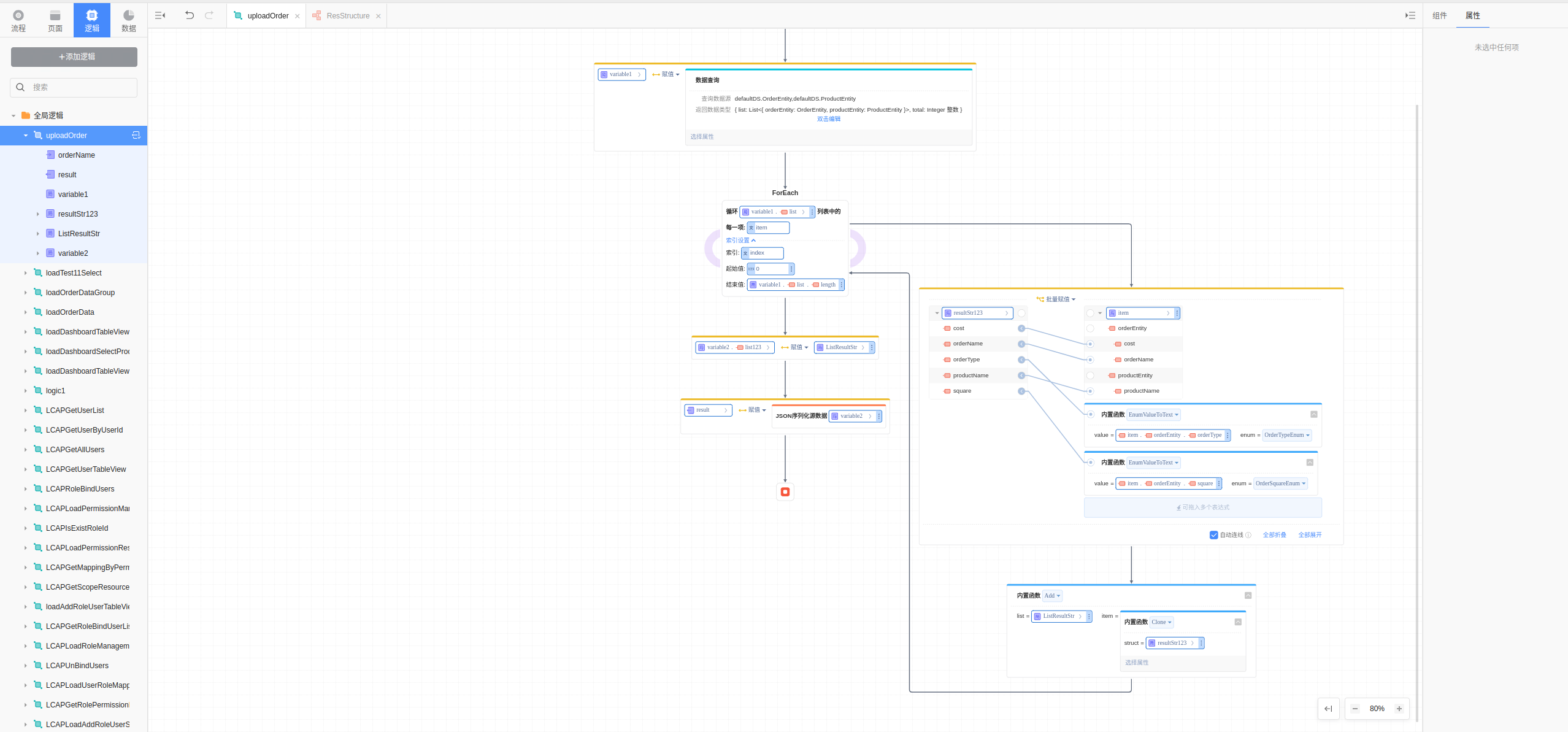The image size is (1568, 732).
Task: Open the OrderSquareEnum dropdown
Action: click(1280, 484)
